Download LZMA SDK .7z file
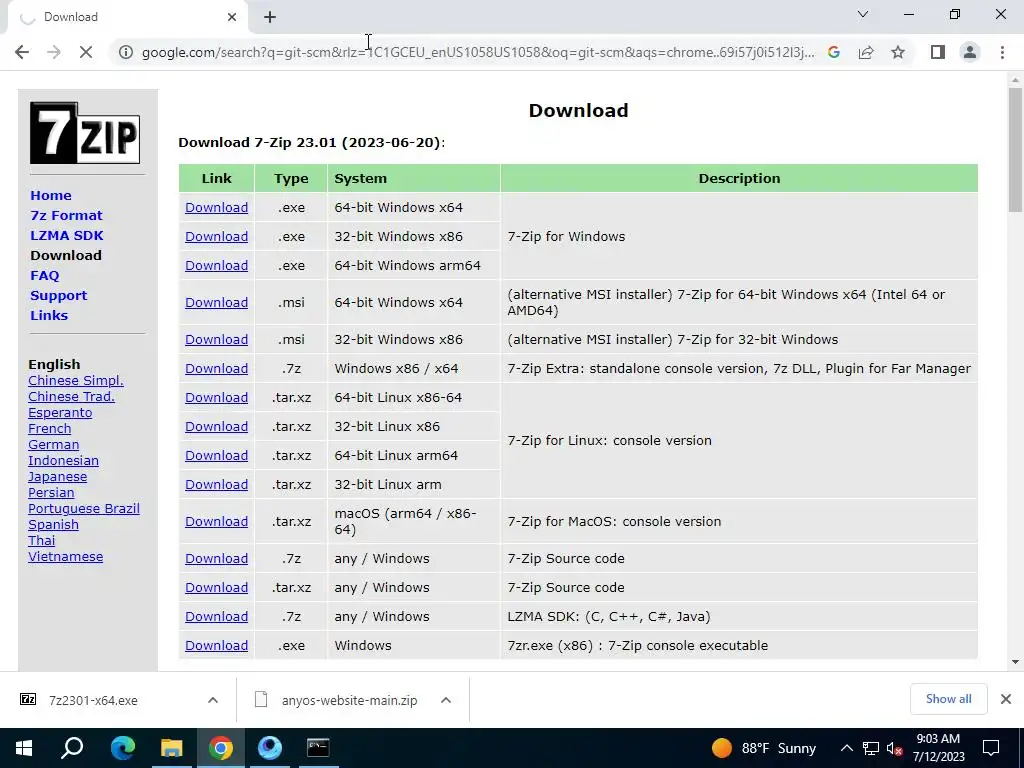 pos(216,616)
